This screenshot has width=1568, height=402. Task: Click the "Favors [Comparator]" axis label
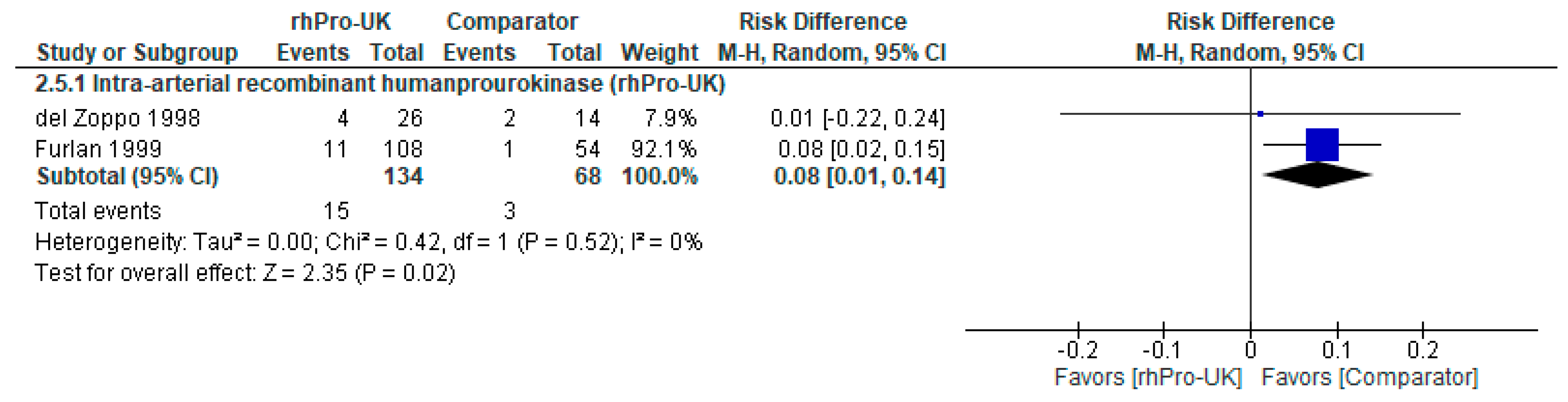tap(1369, 378)
